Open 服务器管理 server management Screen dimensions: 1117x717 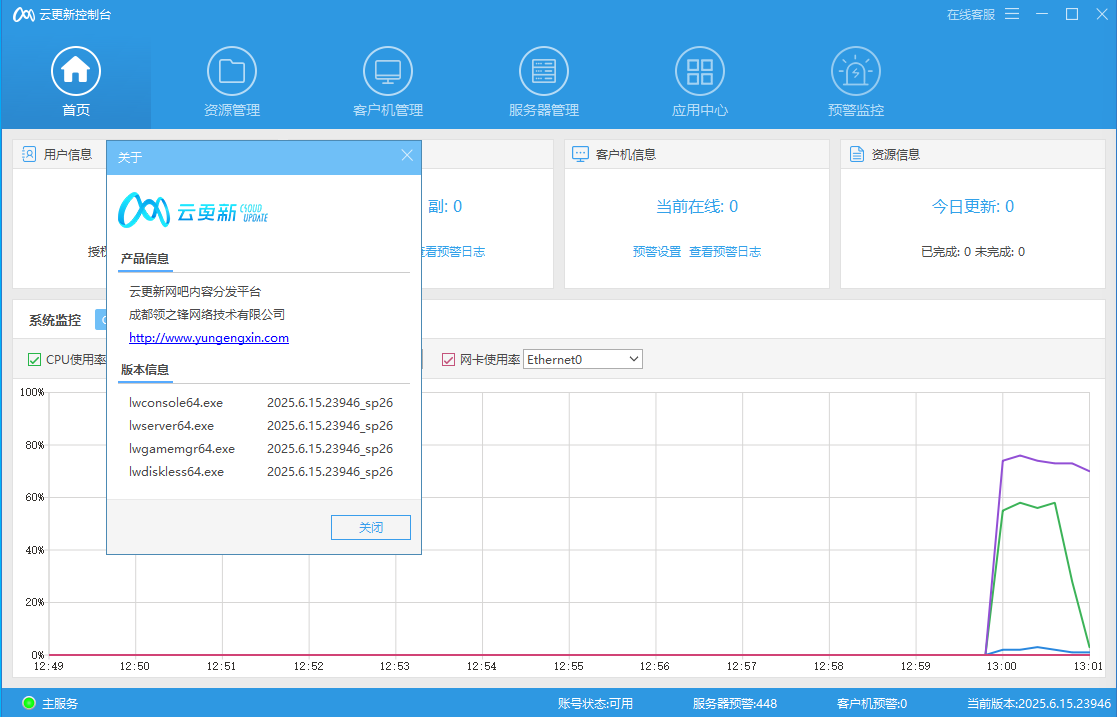coord(543,70)
